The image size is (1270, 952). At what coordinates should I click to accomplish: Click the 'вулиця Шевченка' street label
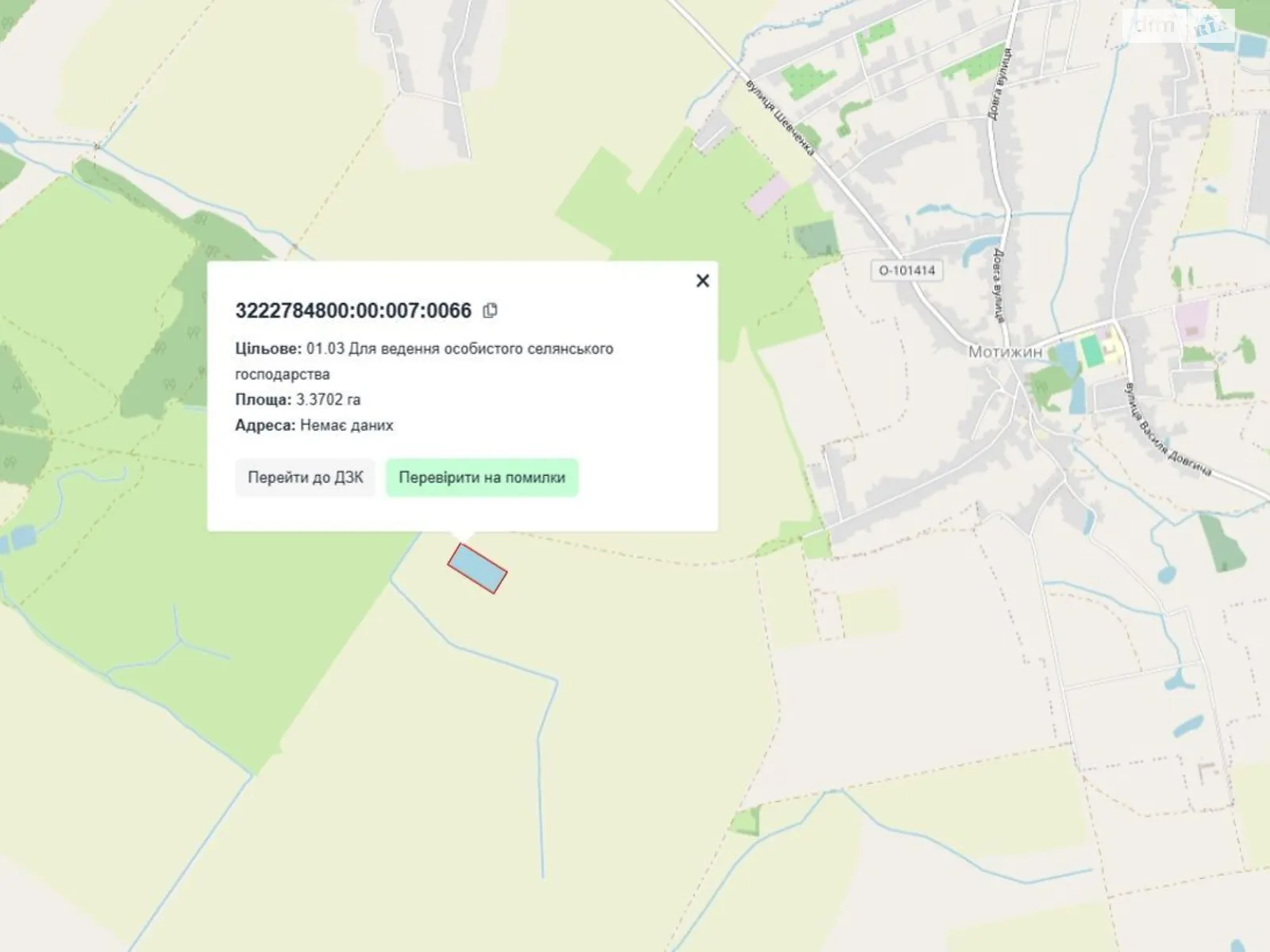click(780, 117)
